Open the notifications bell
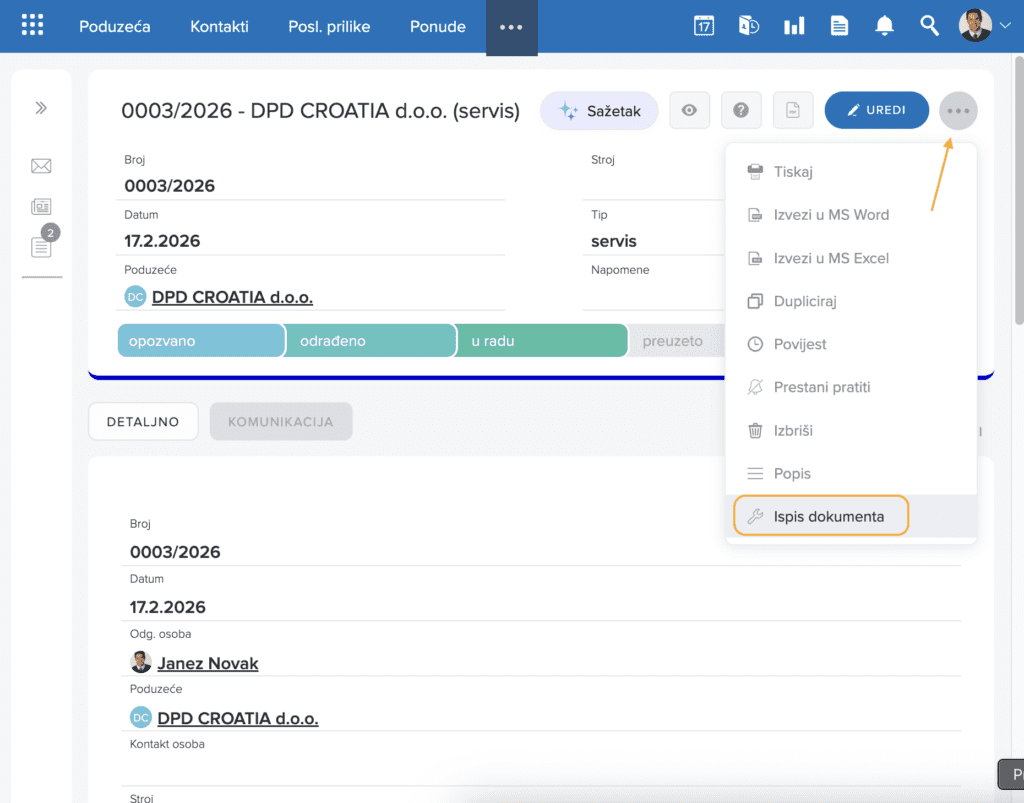This screenshot has width=1024, height=803. pos(884,26)
